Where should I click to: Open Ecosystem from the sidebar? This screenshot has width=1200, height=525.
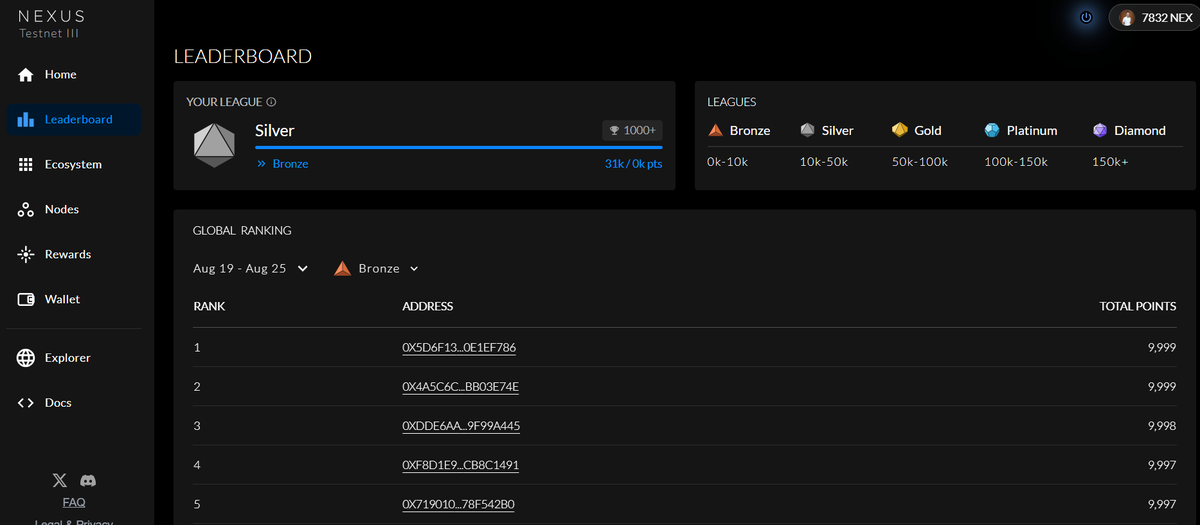point(73,165)
